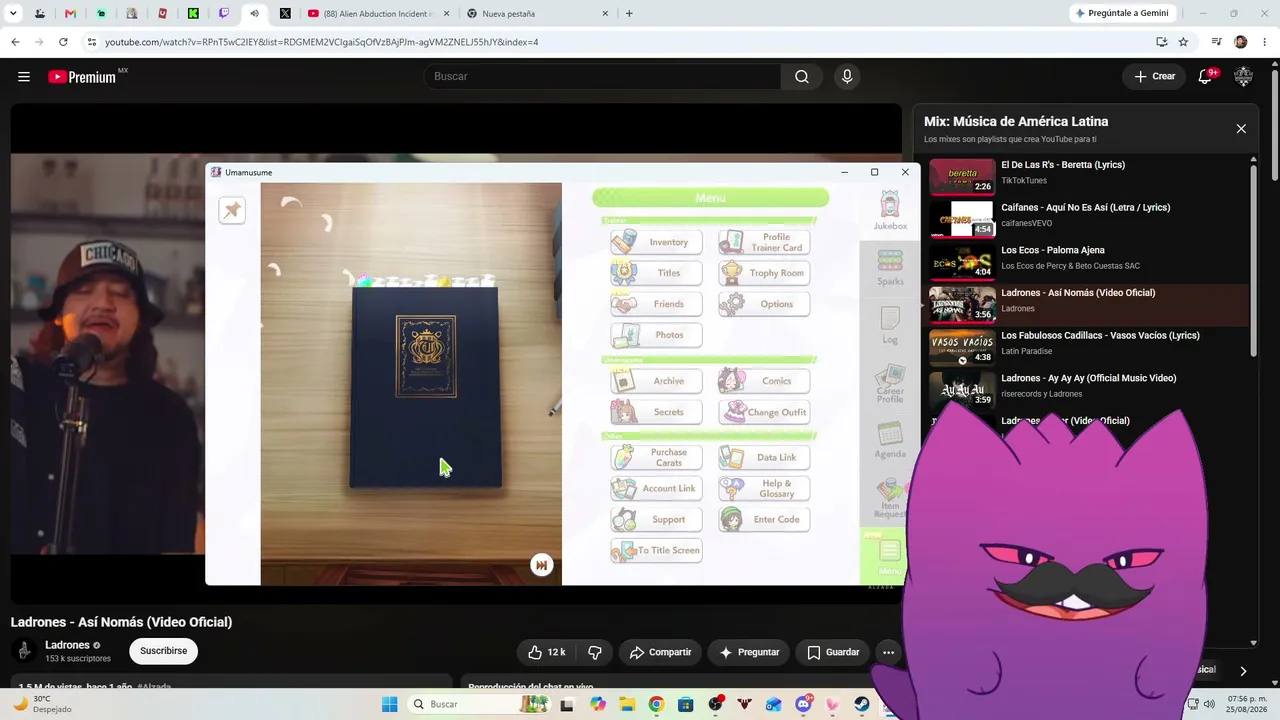Switch to the Alien Abduction Incident tab
Image resolution: width=1280 pixels, height=720 pixels.
380,14
